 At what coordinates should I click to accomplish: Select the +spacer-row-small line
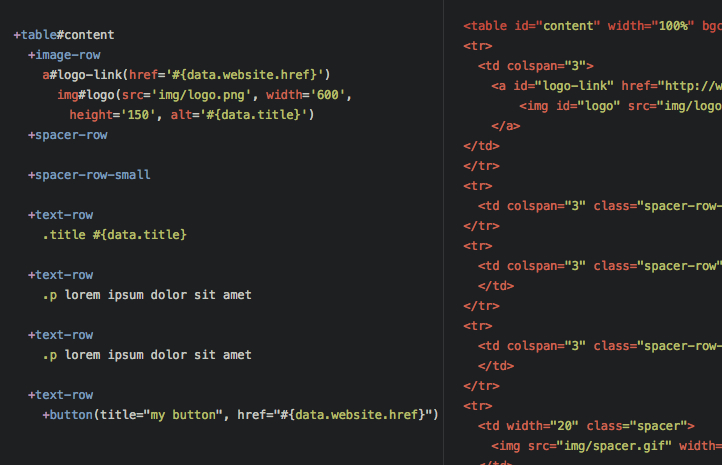click(x=89, y=175)
